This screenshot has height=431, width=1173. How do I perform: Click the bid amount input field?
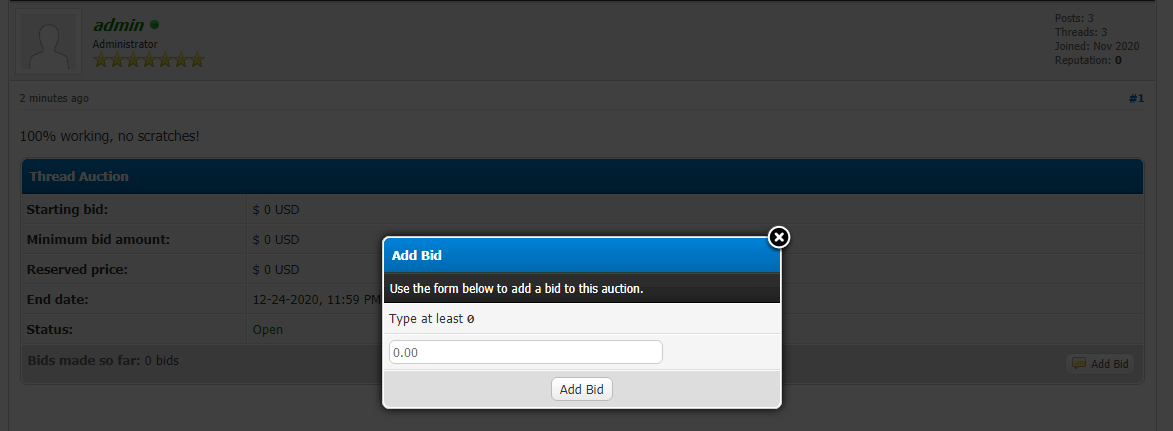525,352
